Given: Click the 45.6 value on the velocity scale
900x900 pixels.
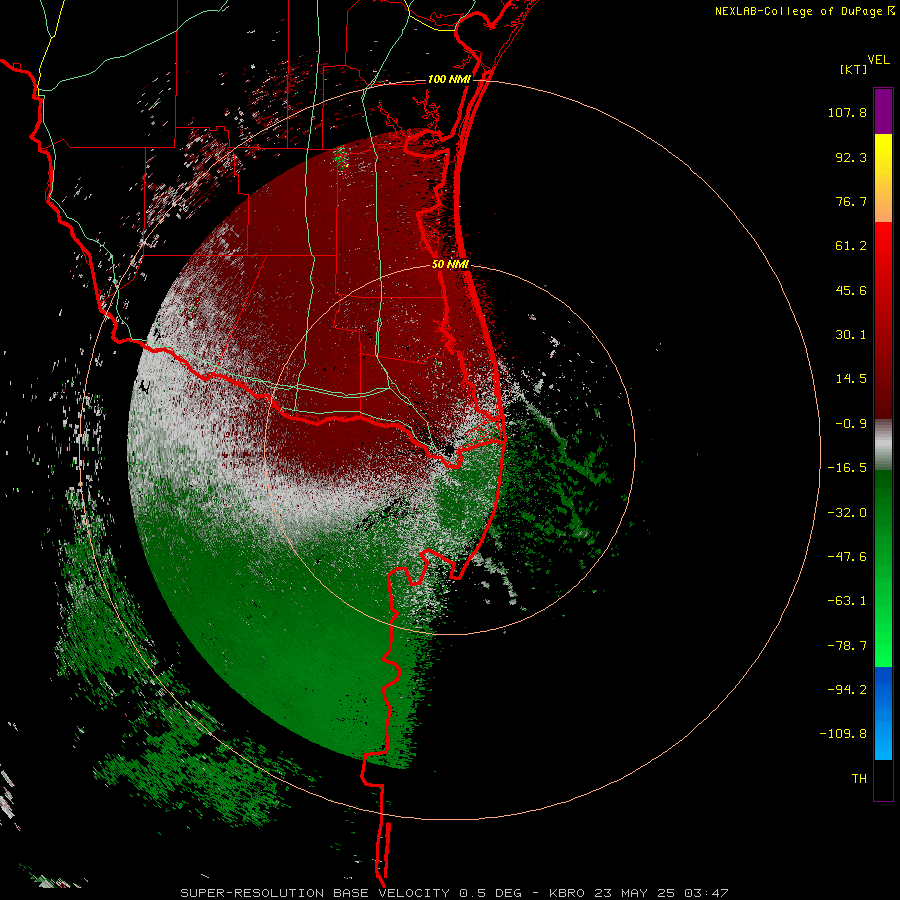Looking at the screenshot, I should (851, 290).
